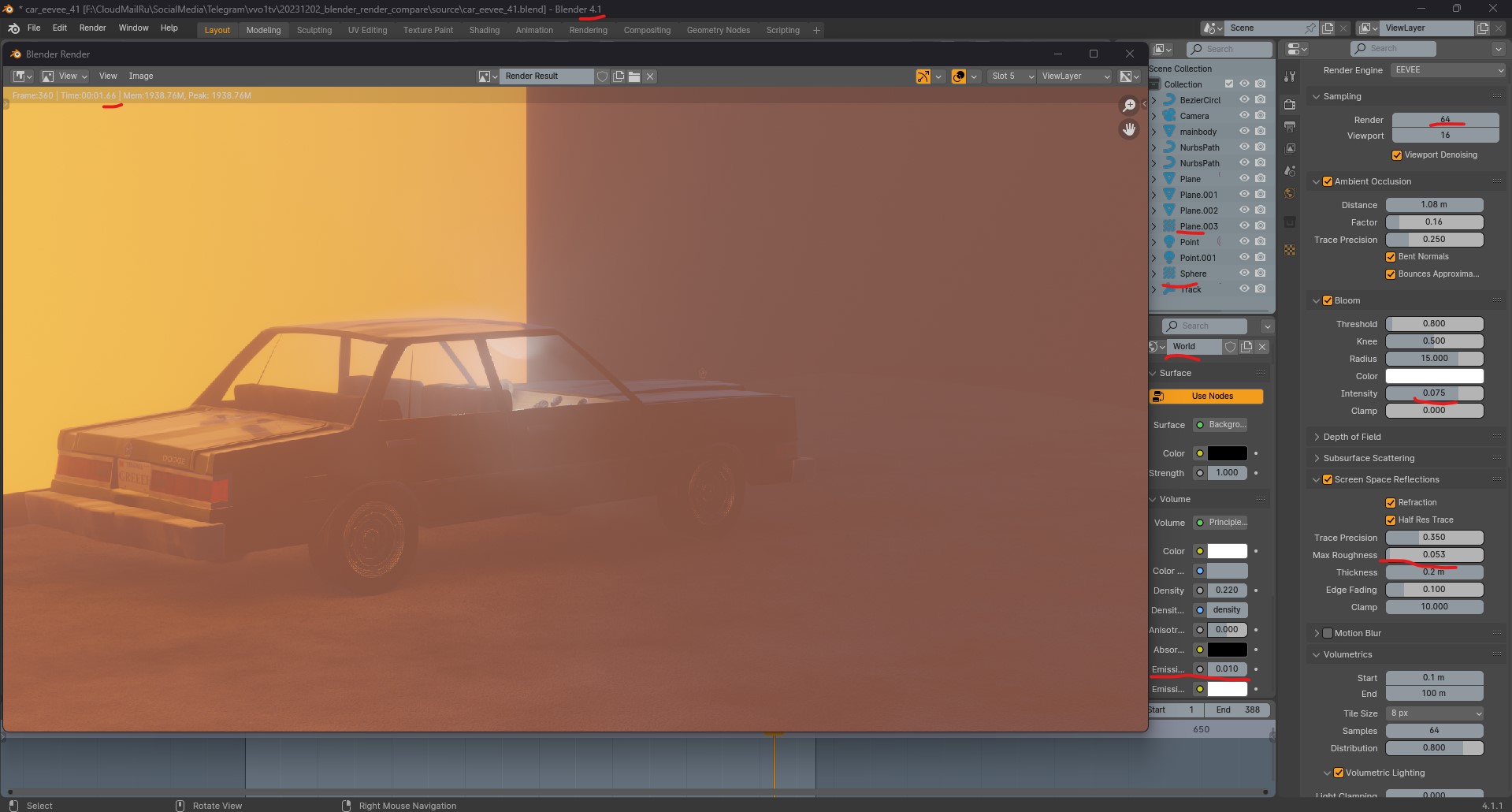Click the pan hand gizmo in render view
Viewport: 1512px width, 812px height.
coord(1129,129)
